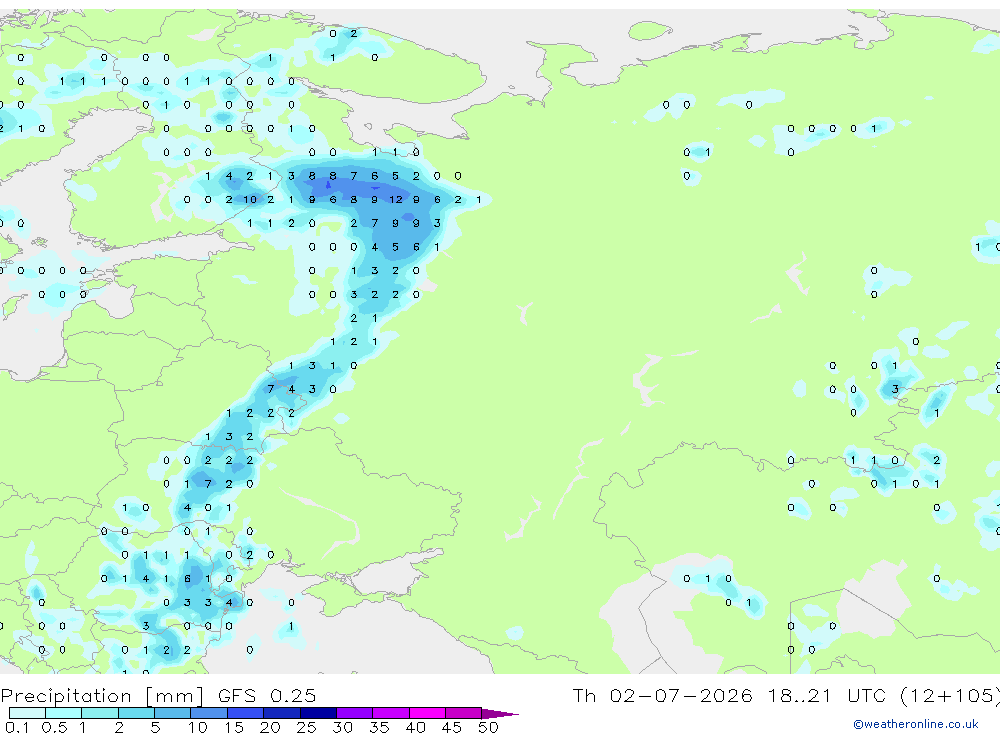The height and width of the screenshot is (733, 1000).
Task: Pick the 25–30 mm darkest blue swatch
Action: click(318, 713)
